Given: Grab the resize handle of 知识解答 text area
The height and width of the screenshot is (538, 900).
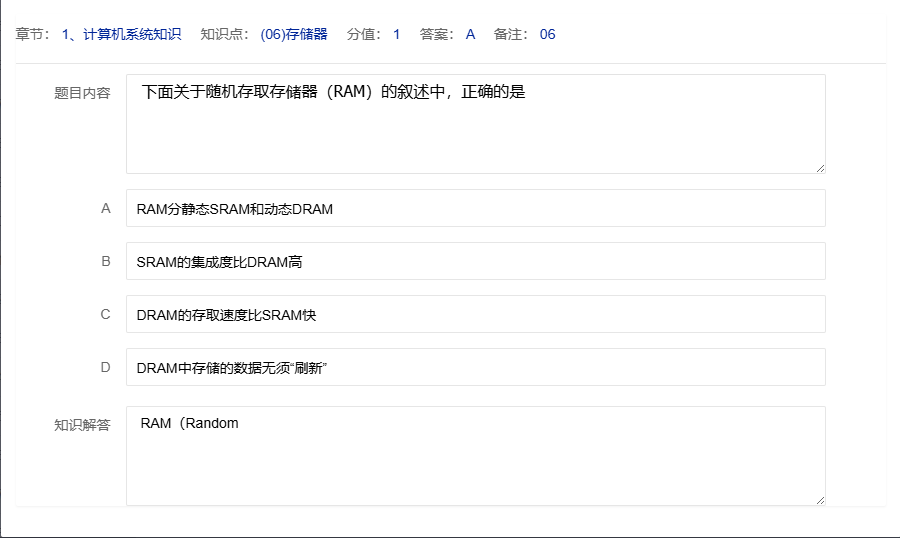Looking at the screenshot, I should (819, 499).
